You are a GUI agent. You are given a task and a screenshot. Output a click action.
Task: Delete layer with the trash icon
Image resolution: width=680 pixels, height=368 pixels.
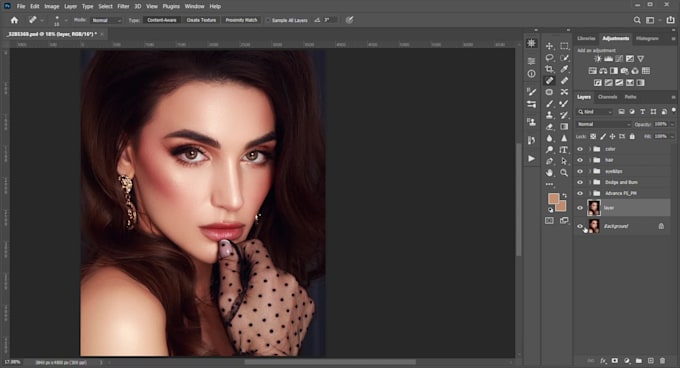pyautogui.click(x=662, y=361)
